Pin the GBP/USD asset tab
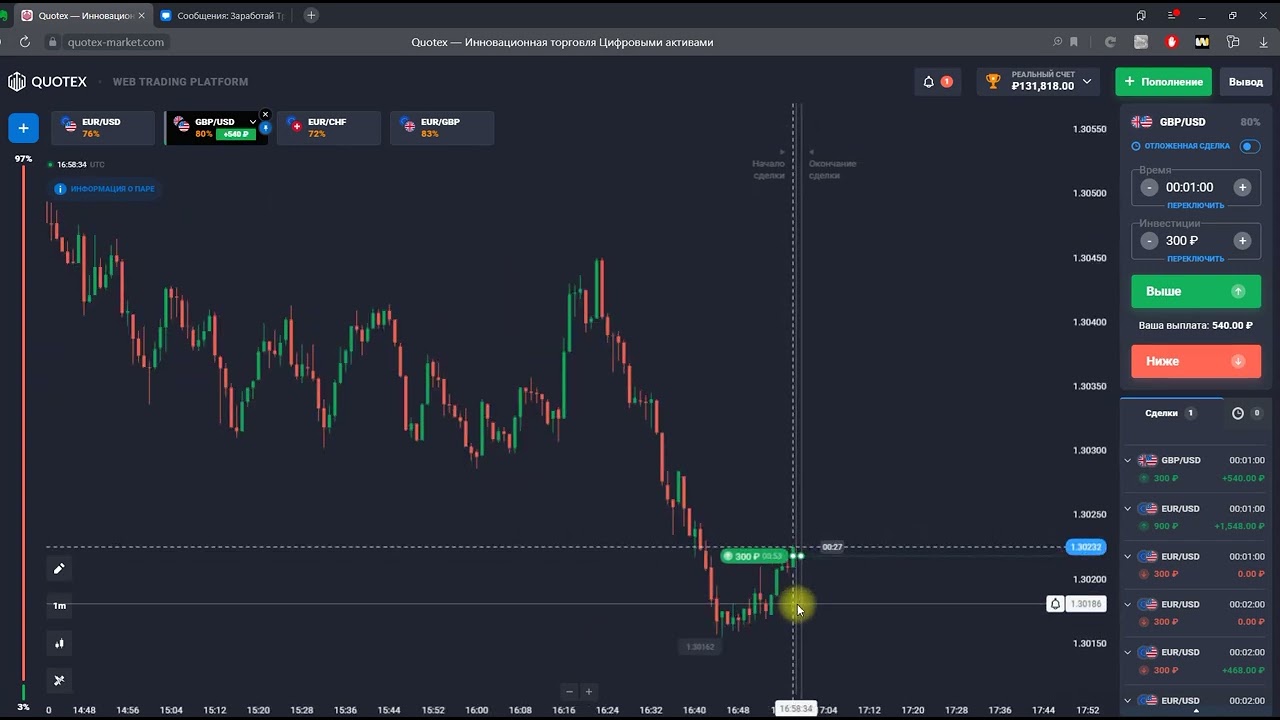 265,128
